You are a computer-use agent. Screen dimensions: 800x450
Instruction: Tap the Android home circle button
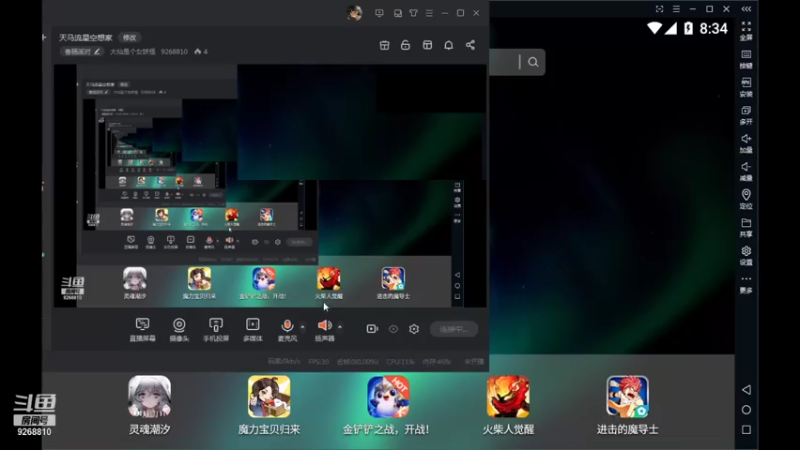click(x=746, y=410)
